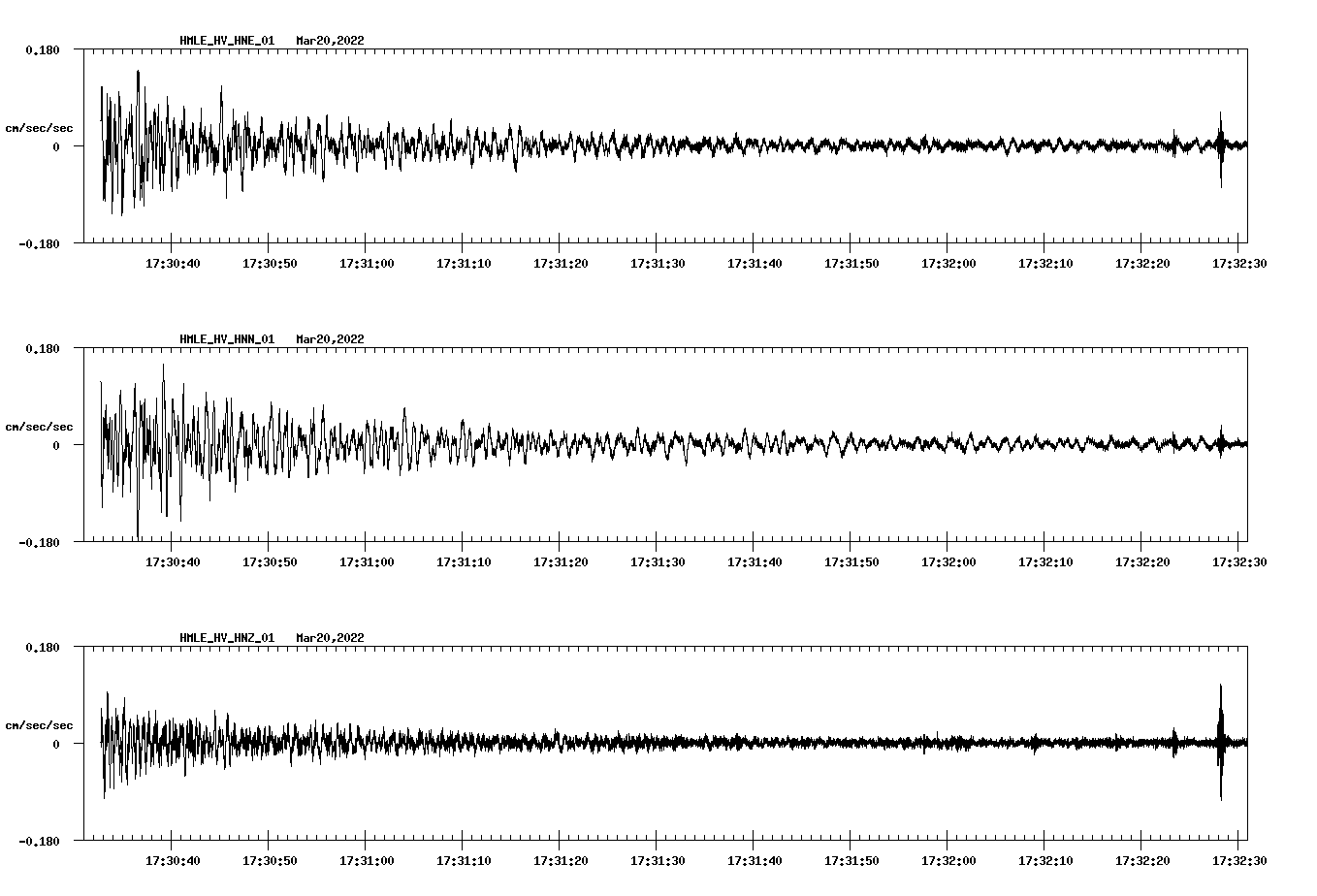
Task: Select 17:31:00 tick label under HNN plot
Action: click(367, 561)
